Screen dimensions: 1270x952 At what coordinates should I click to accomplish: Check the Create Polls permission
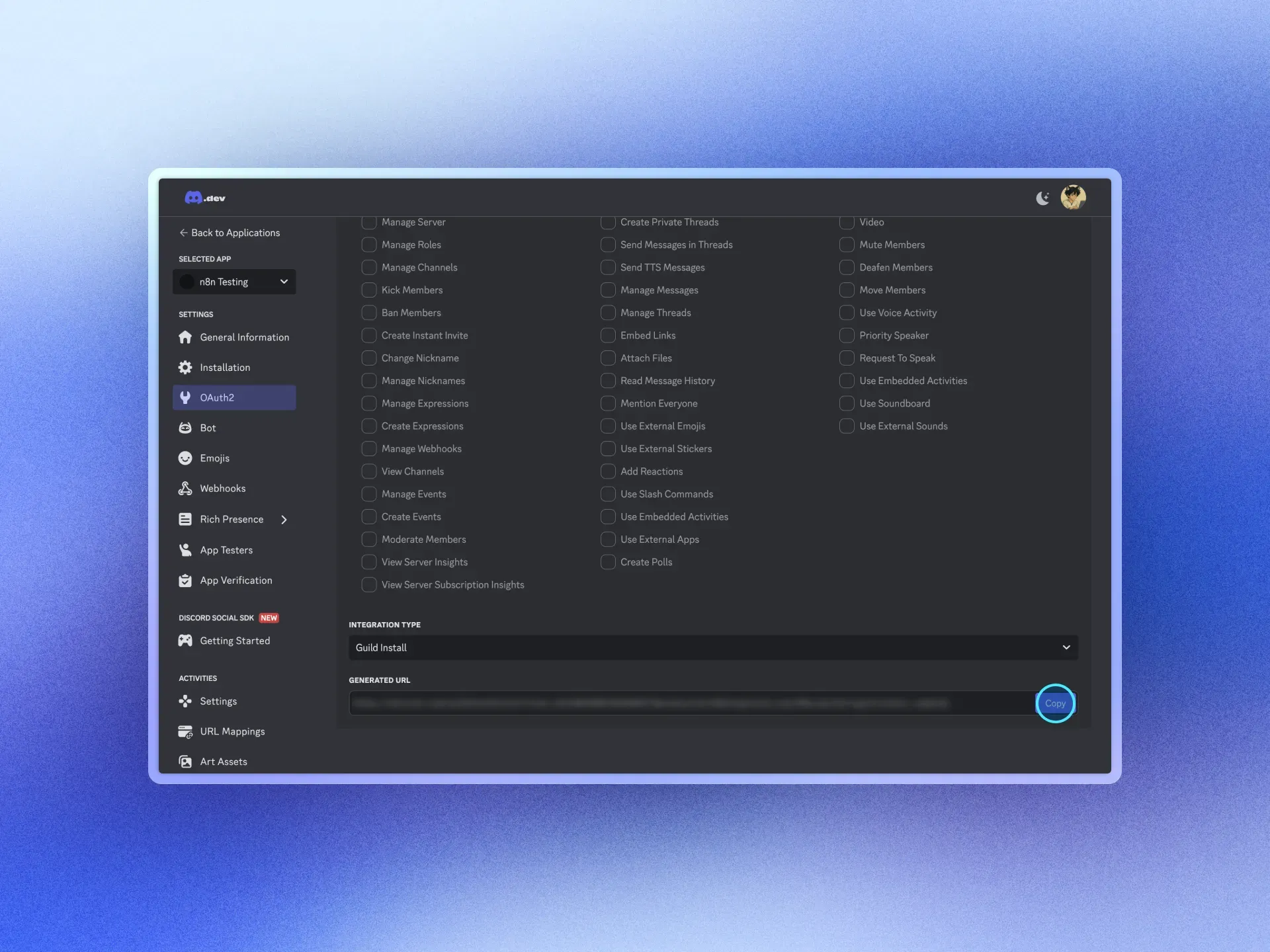tap(608, 562)
